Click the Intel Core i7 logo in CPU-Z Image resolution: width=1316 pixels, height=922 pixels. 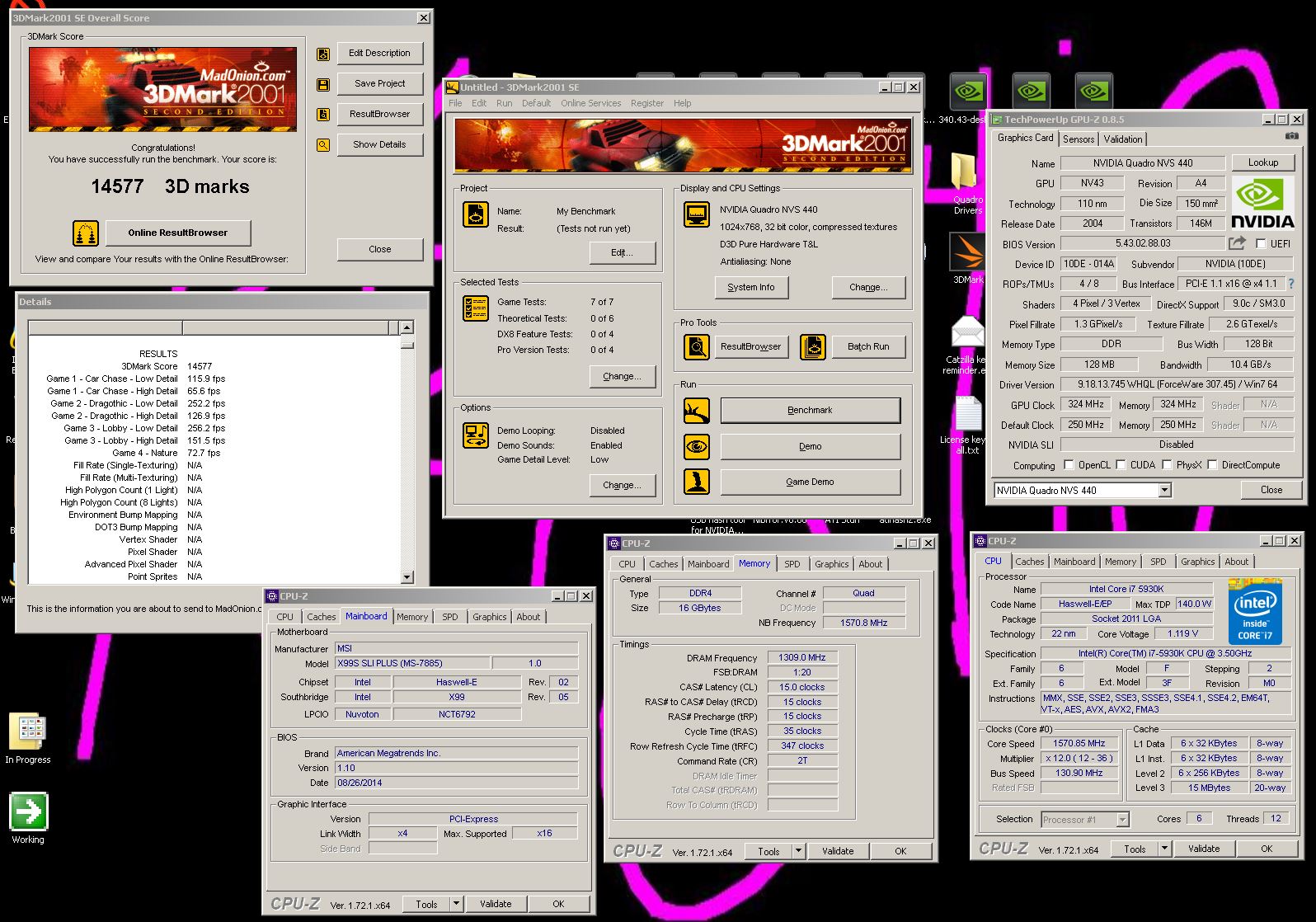[x=1256, y=613]
